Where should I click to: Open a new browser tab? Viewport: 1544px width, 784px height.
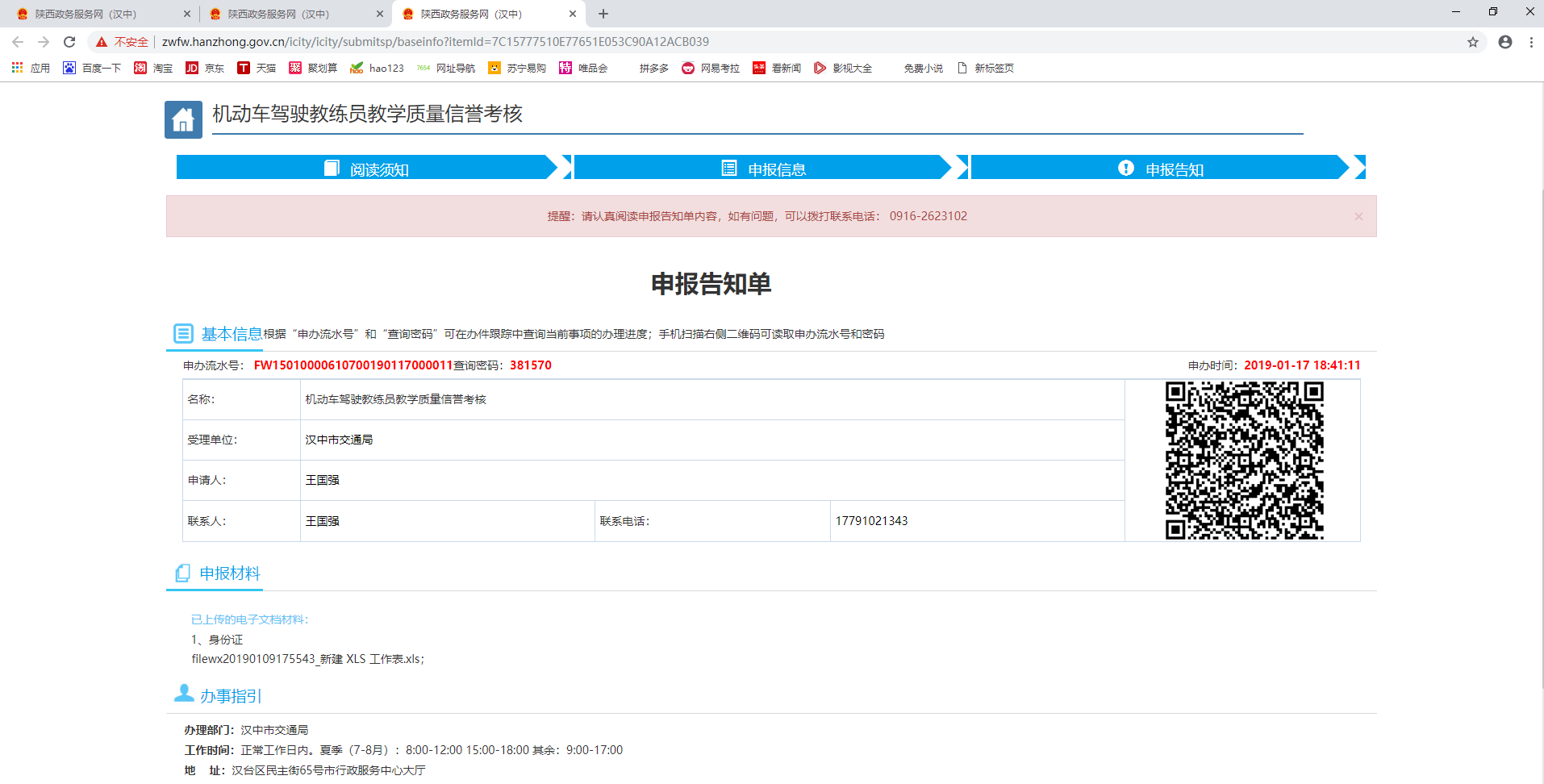point(603,14)
